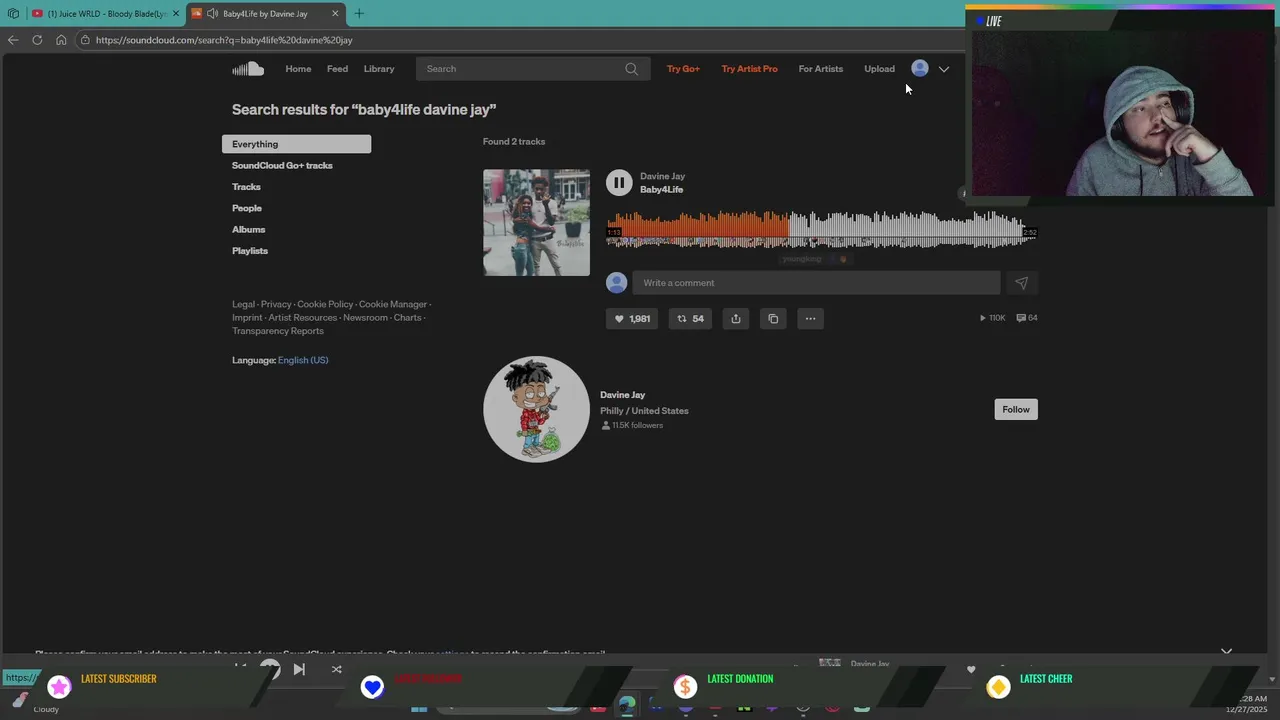Select the Everything filter
This screenshot has width=1280, height=720.
point(296,144)
